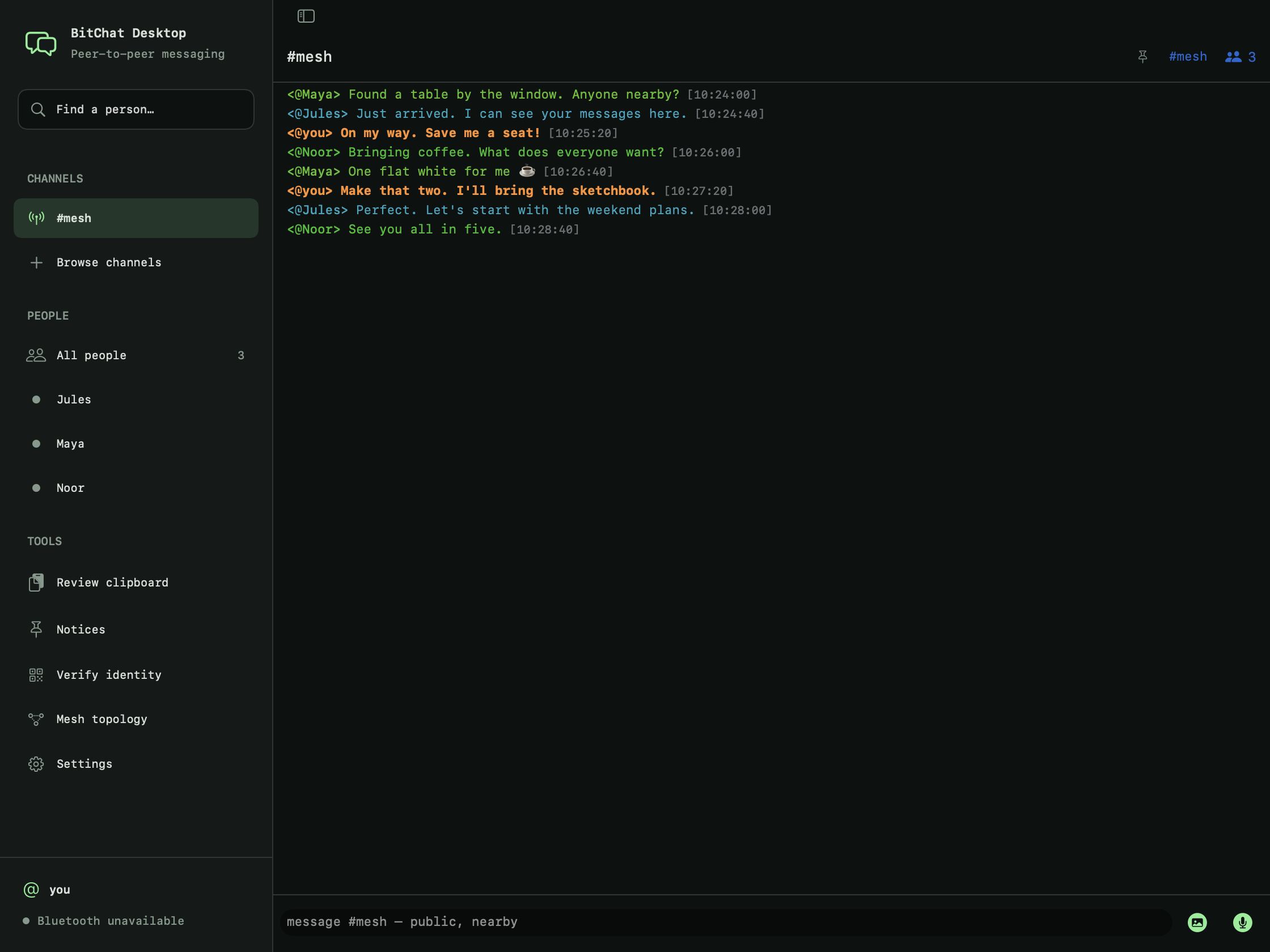Click the #mesh heading above the chat
This screenshot has width=1270, height=952.
coord(310,57)
